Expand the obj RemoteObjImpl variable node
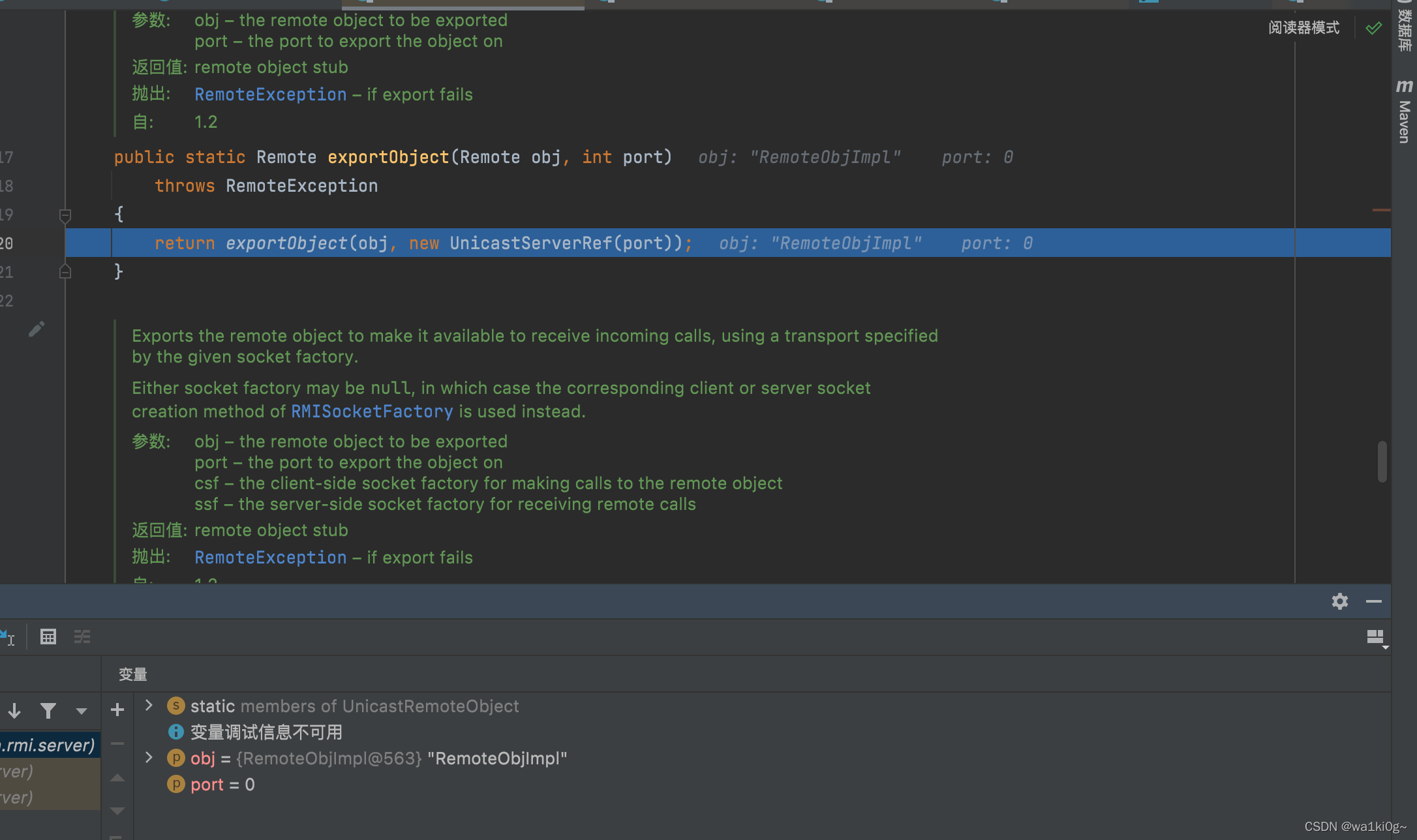 point(149,757)
